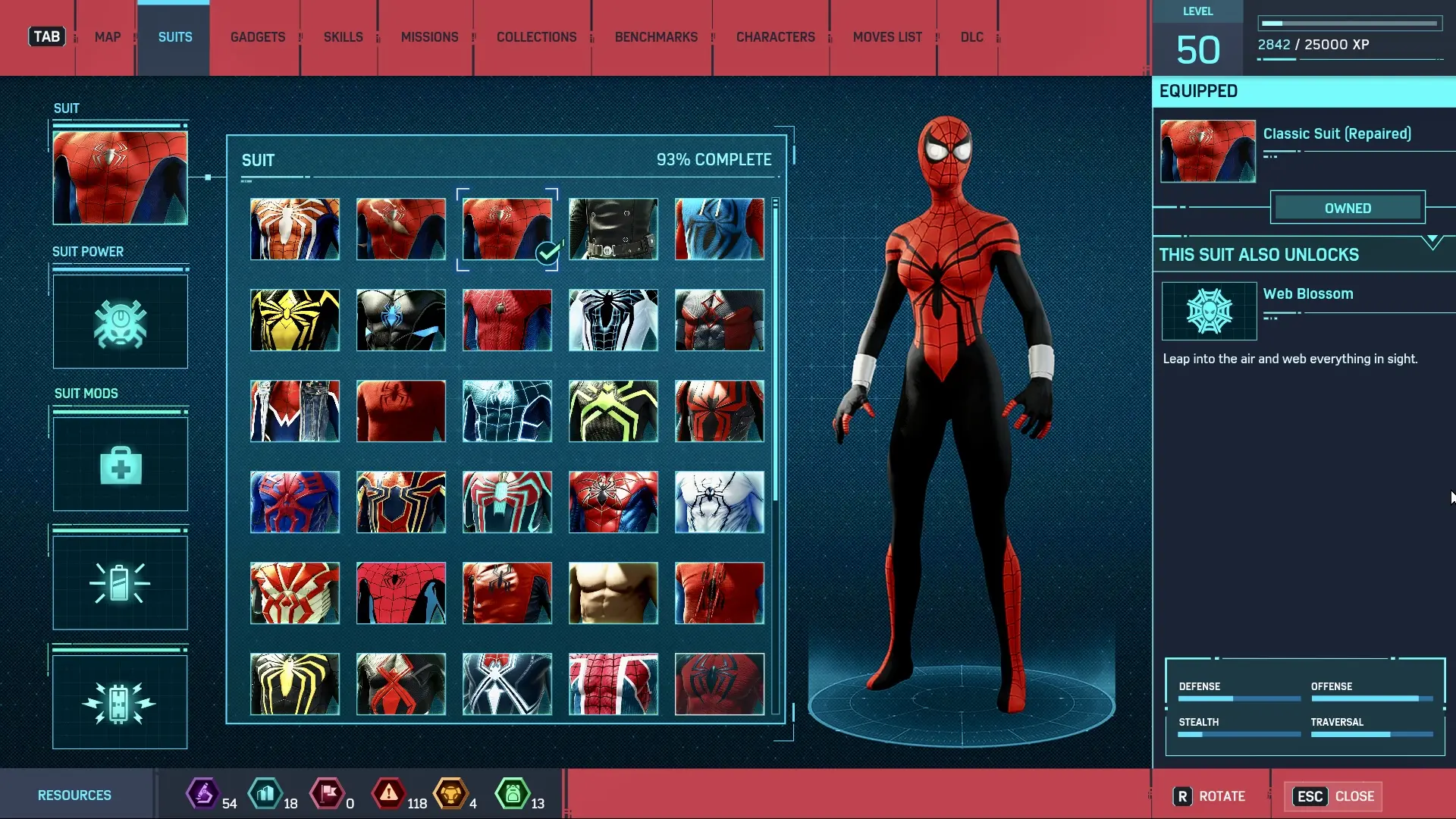
Task: Select the black suit with green spider
Action: [x=613, y=411]
